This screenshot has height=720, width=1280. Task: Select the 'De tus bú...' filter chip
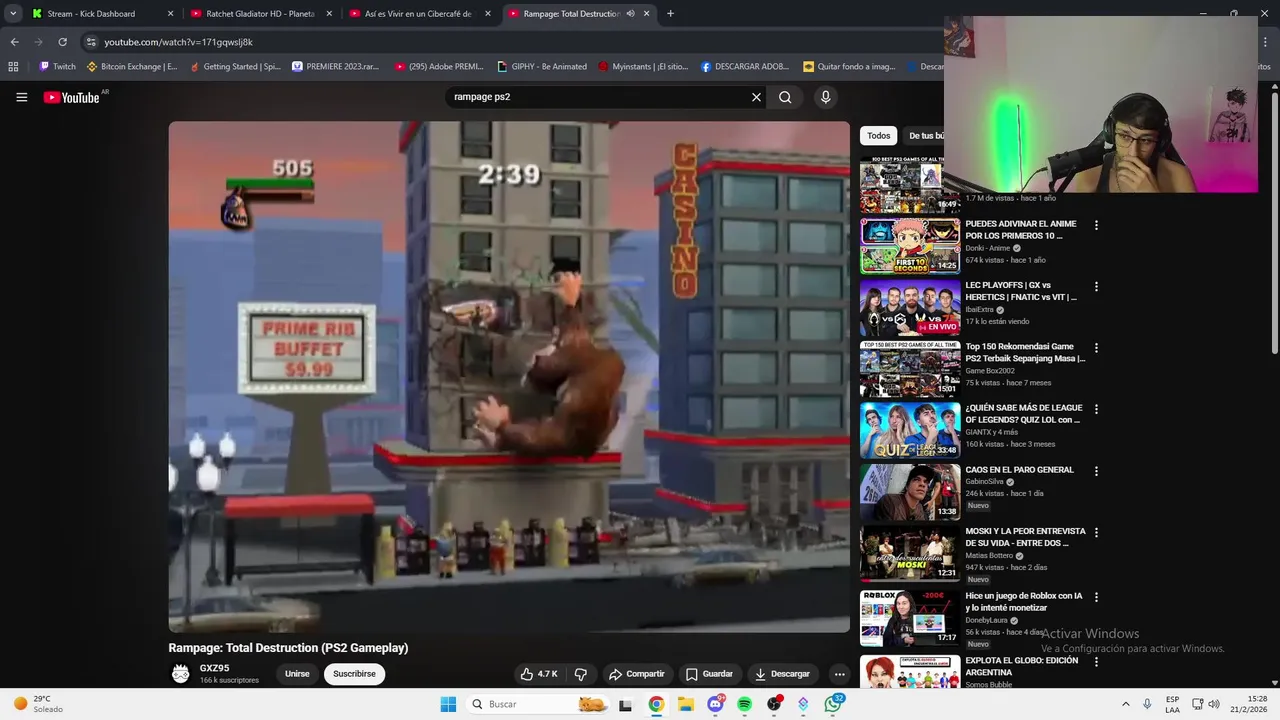point(925,136)
